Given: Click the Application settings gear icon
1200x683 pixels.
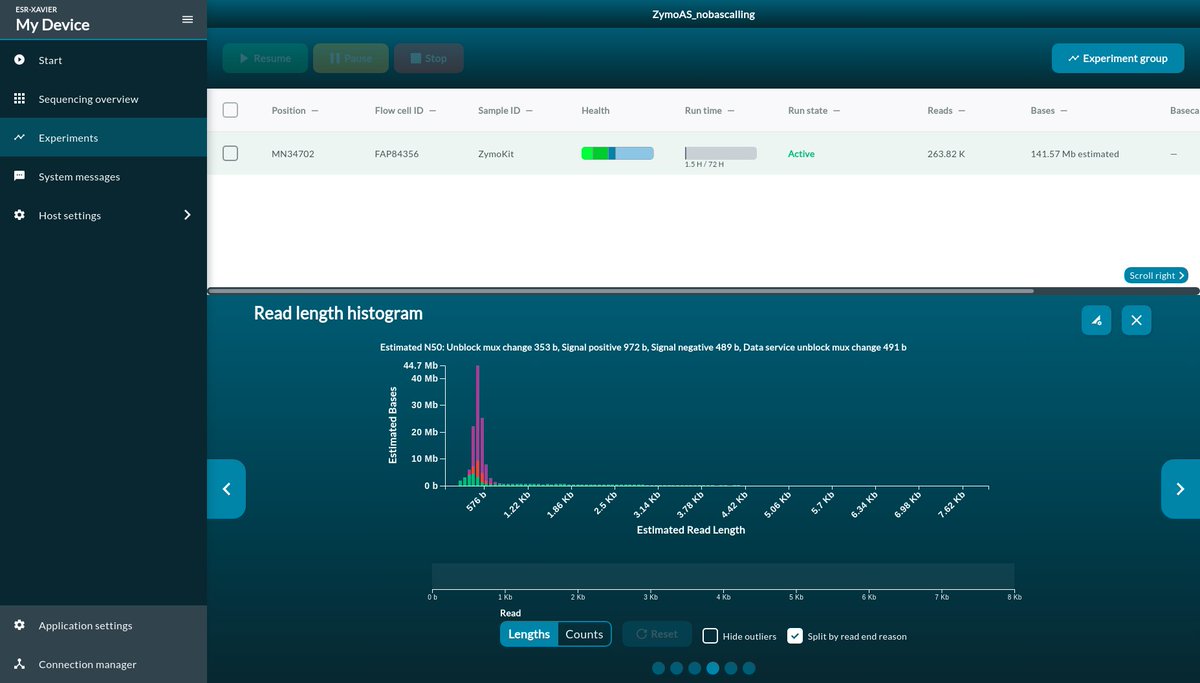Looking at the screenshot, I should pos(19,625).
